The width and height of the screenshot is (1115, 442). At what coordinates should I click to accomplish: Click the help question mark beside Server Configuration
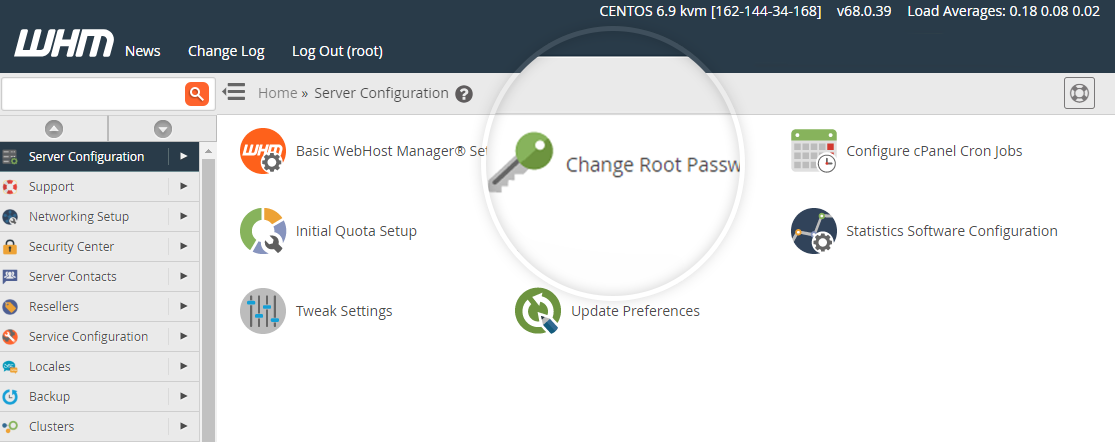(x=463, y=94)
